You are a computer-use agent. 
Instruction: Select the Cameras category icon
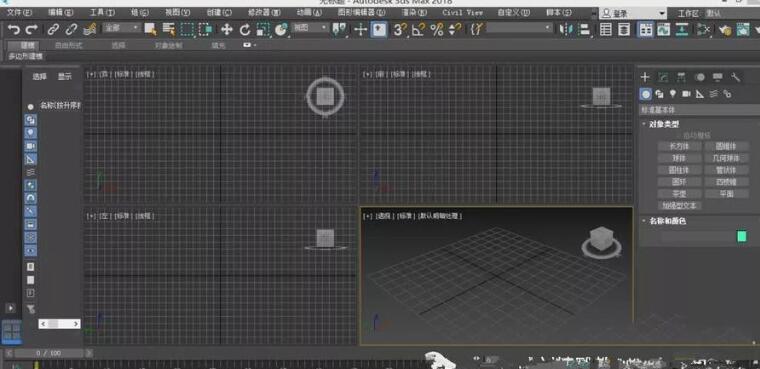[686, 94]
